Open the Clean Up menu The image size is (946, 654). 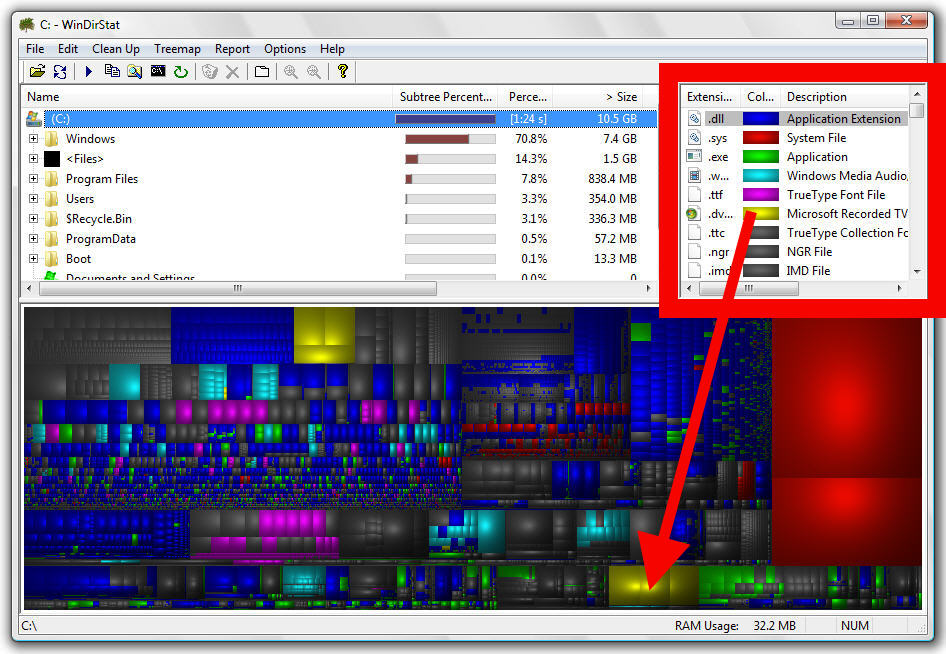[x=116, y=49]
